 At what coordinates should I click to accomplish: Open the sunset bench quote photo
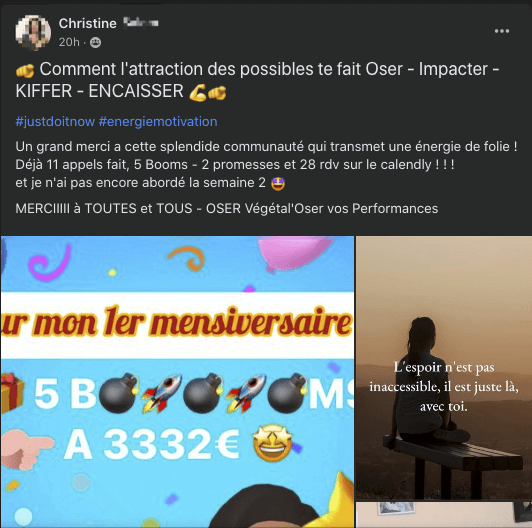pyautogui.click(x=444, y=368)
